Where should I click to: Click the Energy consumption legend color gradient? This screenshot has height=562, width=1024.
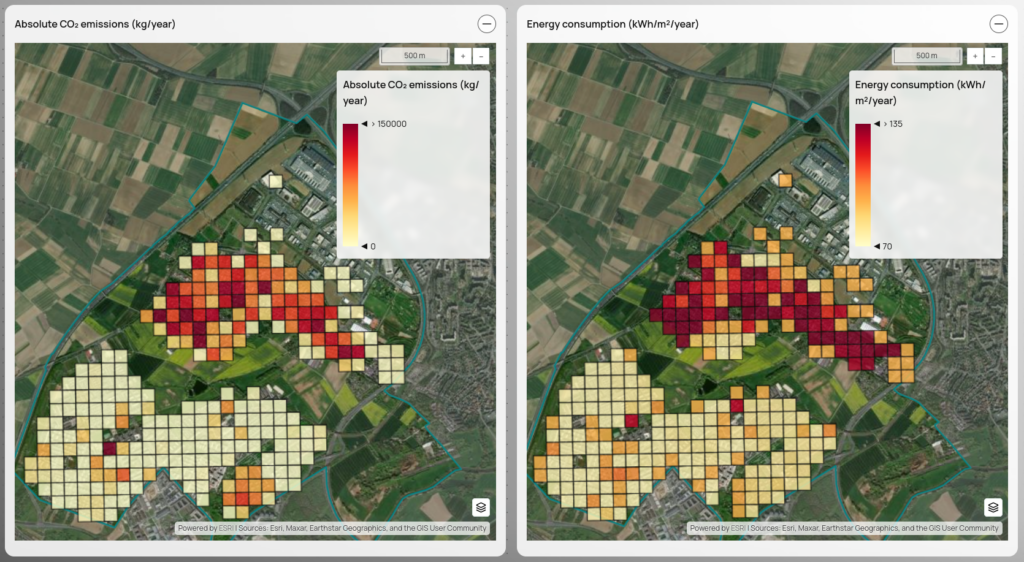tap(862, 185)
